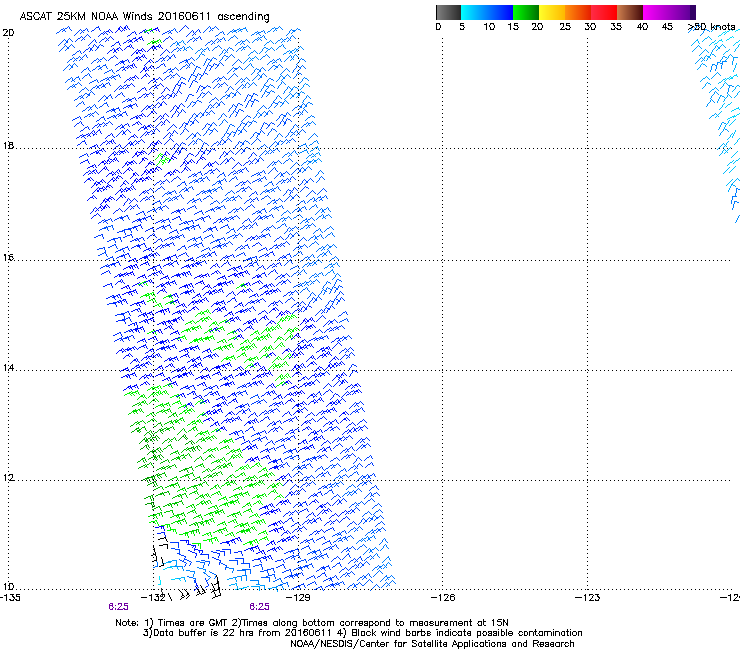Click the purple '6:25' time below longitude -132
This screenshot has width=740, height=650.
(118, 607)
